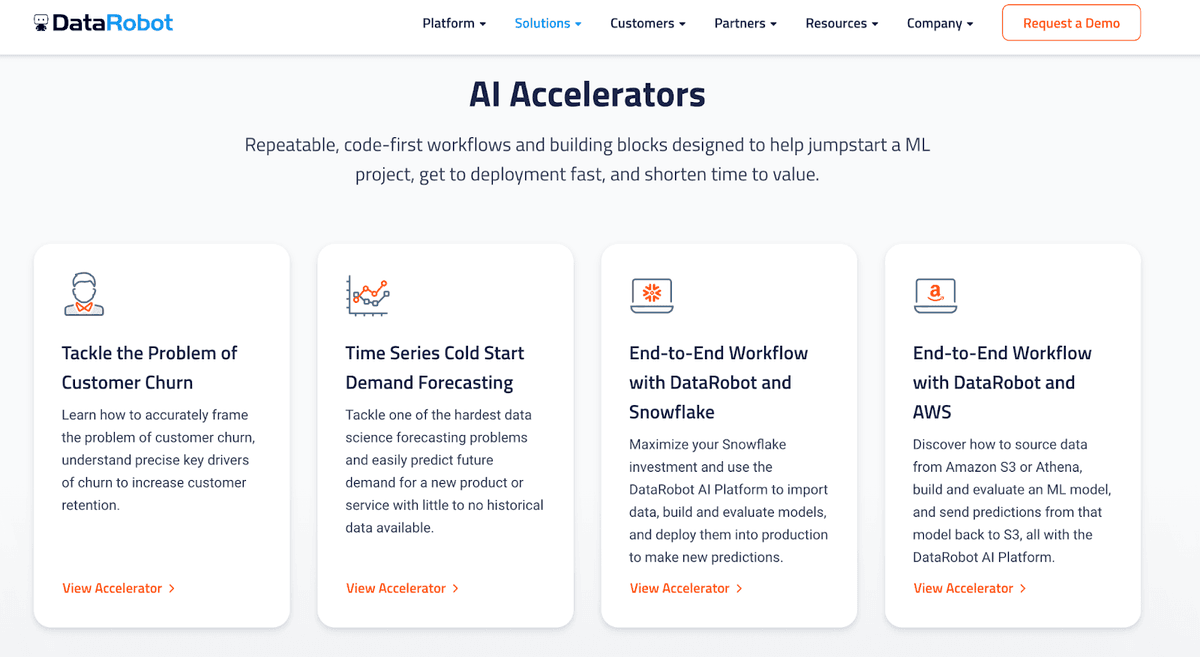This screenshot has height=657, width=1200.
Task: Open the Resources dropdown
Action: click(841, 22)
